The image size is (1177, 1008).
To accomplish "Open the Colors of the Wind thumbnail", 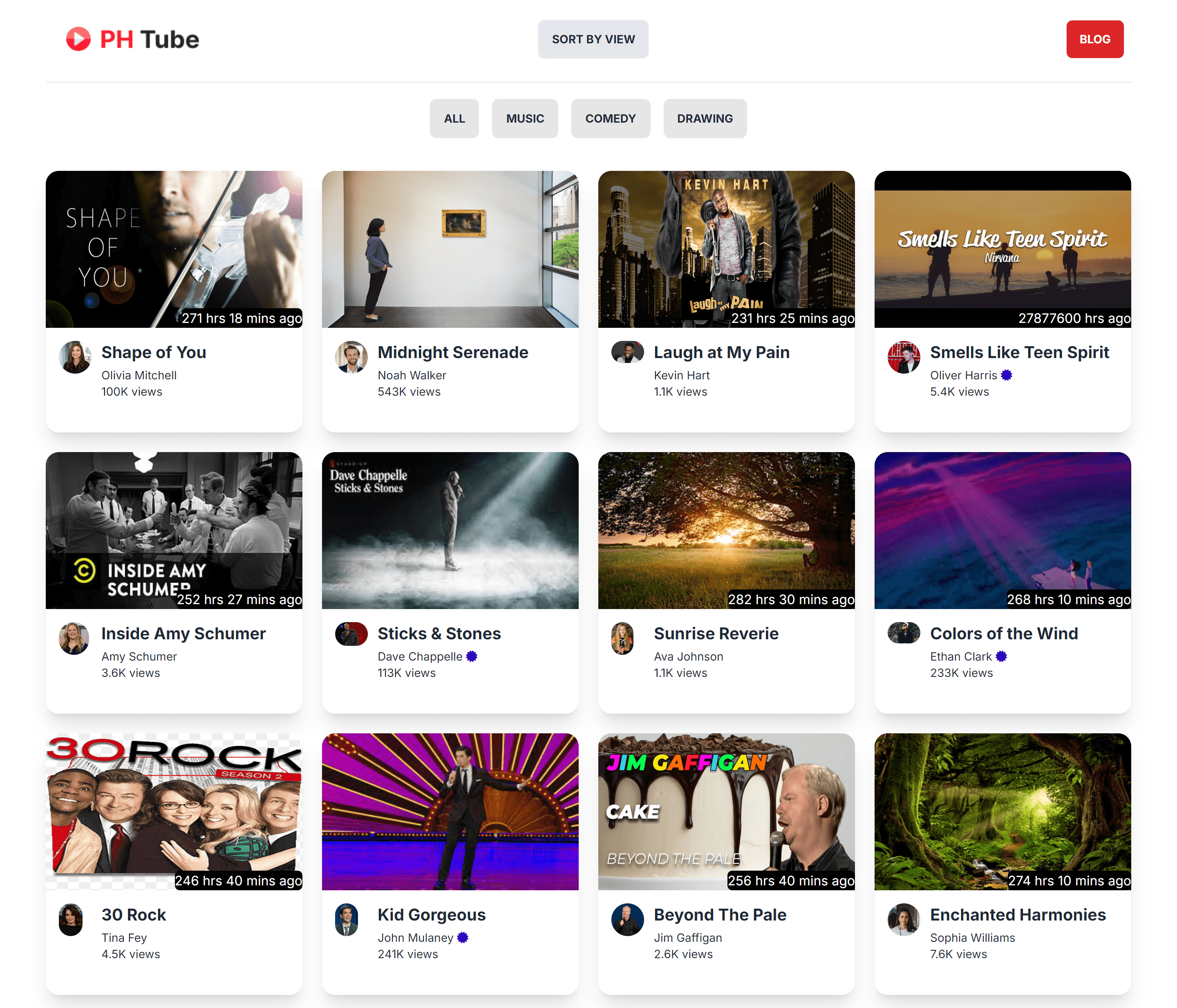I will 1002,531.
